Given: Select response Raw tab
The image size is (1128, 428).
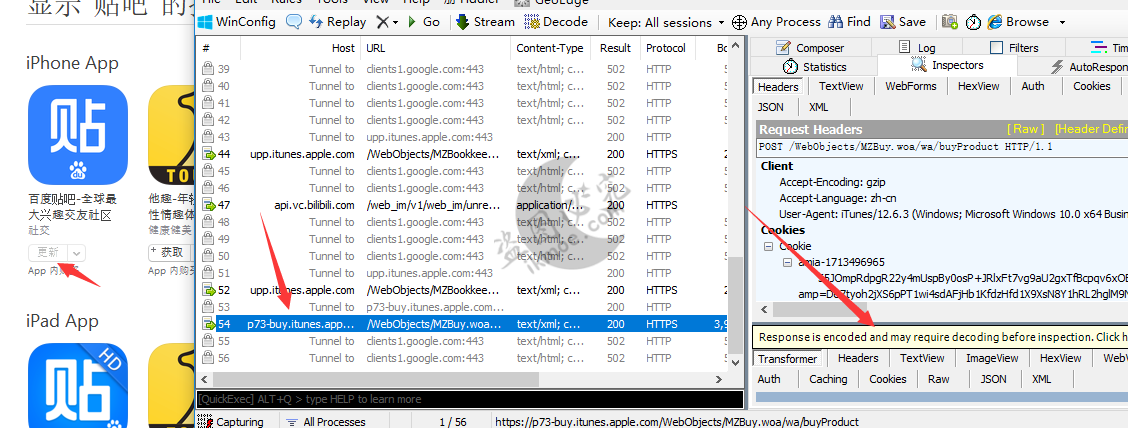Looking at the screenshot, I should [x=938, y=379].
